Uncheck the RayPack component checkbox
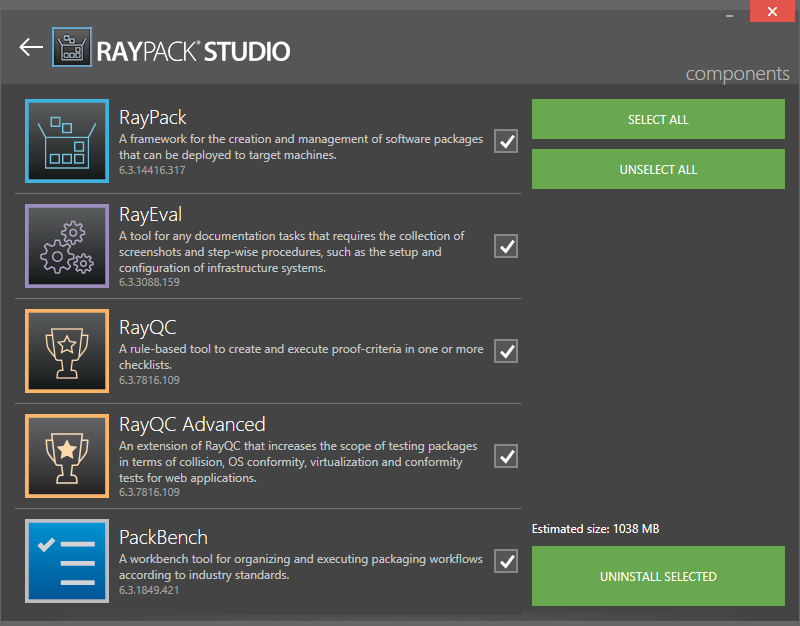The height and width of the screenshot is (626, 800). click(x=507, y=142)
